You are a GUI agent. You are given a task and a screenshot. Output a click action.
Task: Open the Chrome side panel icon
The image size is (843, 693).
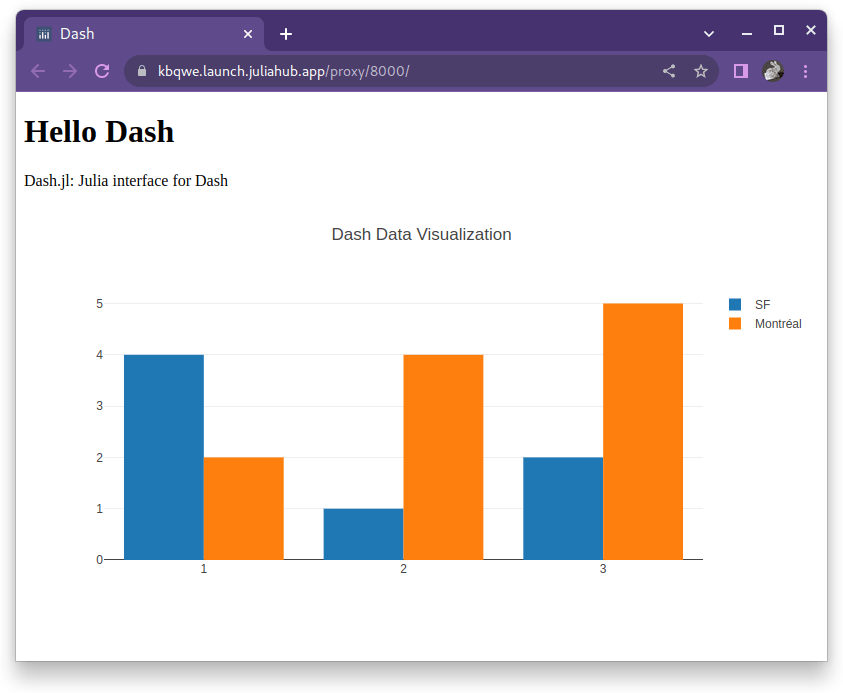coord(740,71)
